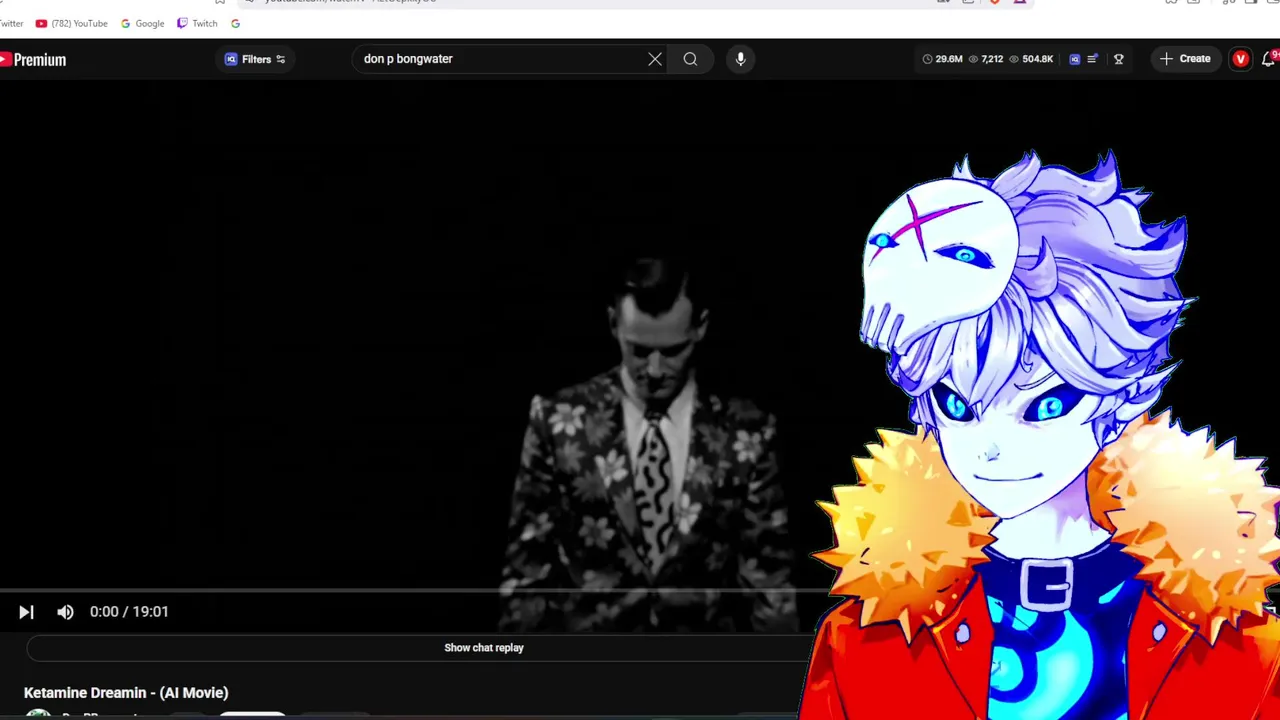Click the 0:00 / 19:01 time display
The height and width of the screenshot is (720, 1280).
click(129, 612)
